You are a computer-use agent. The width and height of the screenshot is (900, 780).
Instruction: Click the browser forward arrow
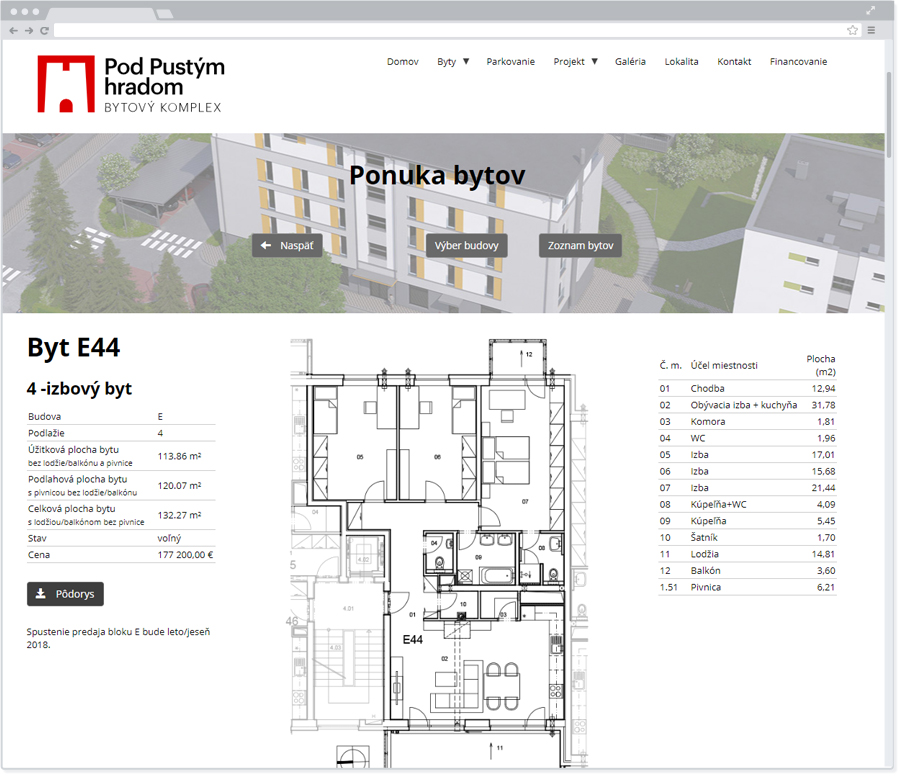click(28, 31)
